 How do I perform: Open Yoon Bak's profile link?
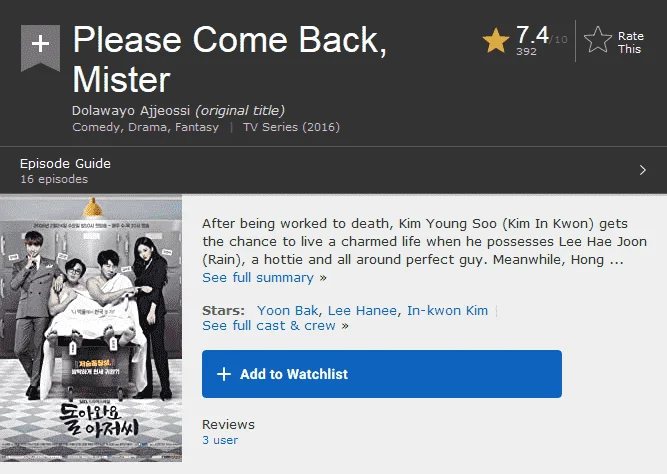point(287,311)
